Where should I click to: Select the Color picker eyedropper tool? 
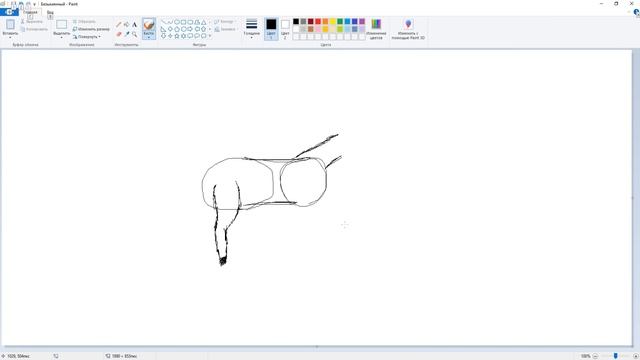coord(127,34)
